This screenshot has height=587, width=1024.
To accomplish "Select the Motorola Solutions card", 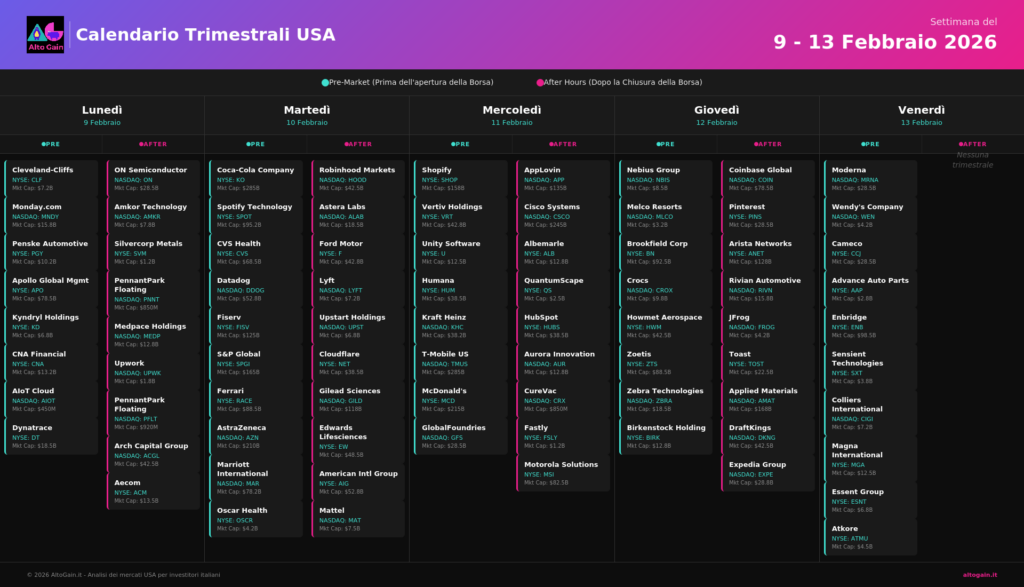I will click(x=563, y=473).
